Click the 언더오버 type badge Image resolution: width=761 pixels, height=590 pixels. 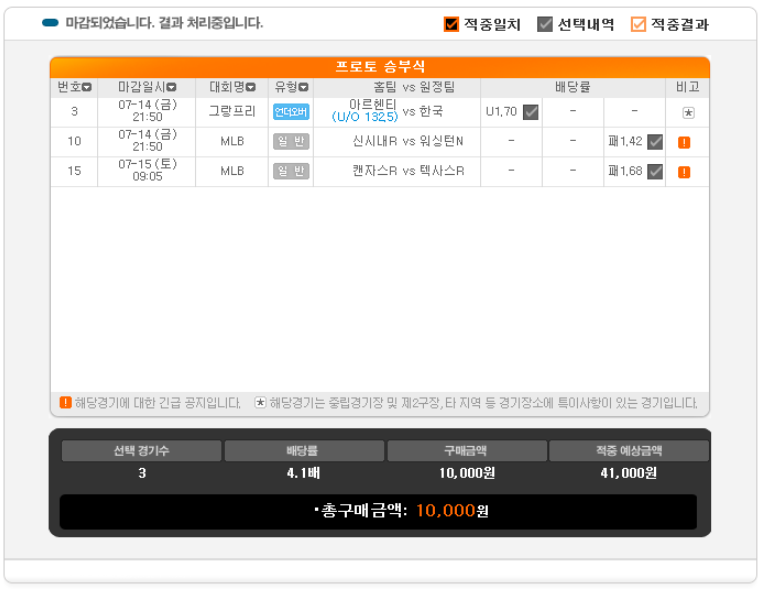291,112
